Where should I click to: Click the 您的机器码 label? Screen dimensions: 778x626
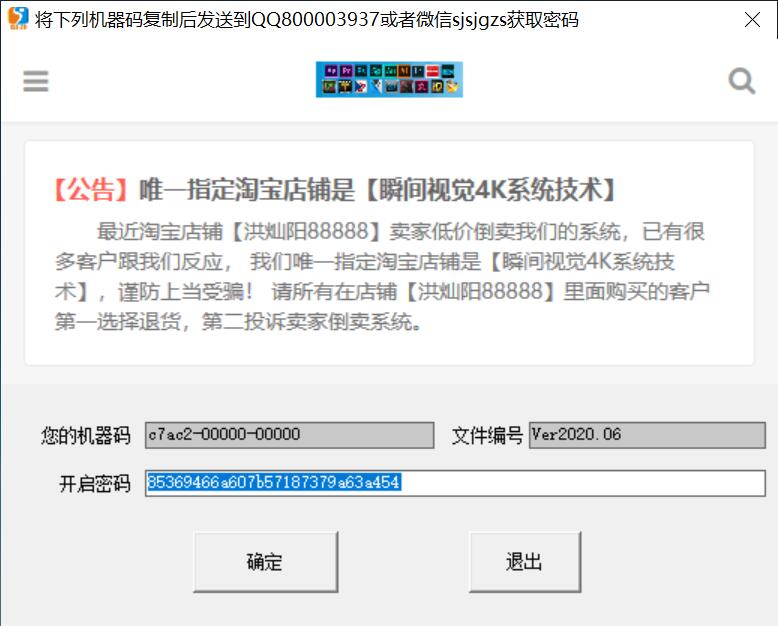click(86, 436)
